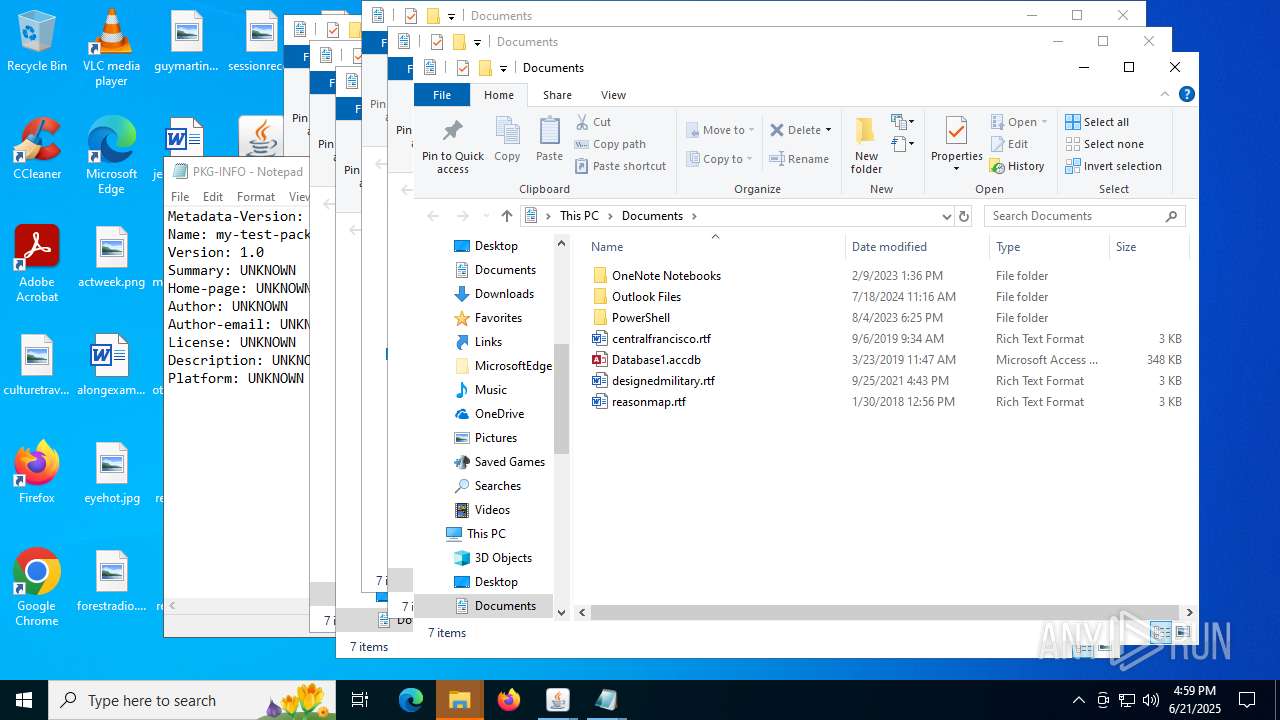
Task: Open Firefox desktop icon
Action: coord(37,472)
